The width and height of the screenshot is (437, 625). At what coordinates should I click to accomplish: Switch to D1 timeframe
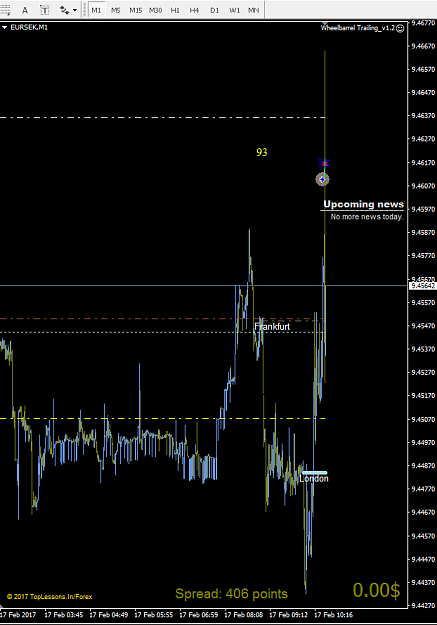coord(215,10)
